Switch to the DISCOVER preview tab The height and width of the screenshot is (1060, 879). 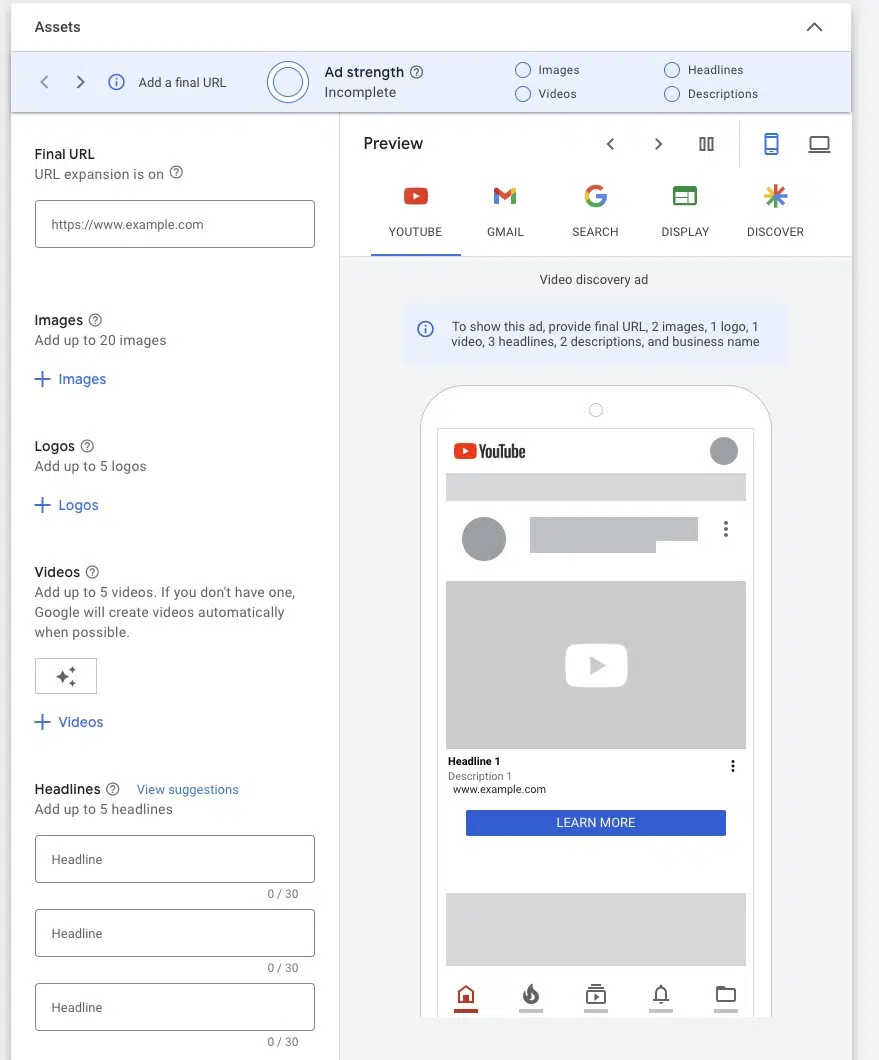(775, 208)
